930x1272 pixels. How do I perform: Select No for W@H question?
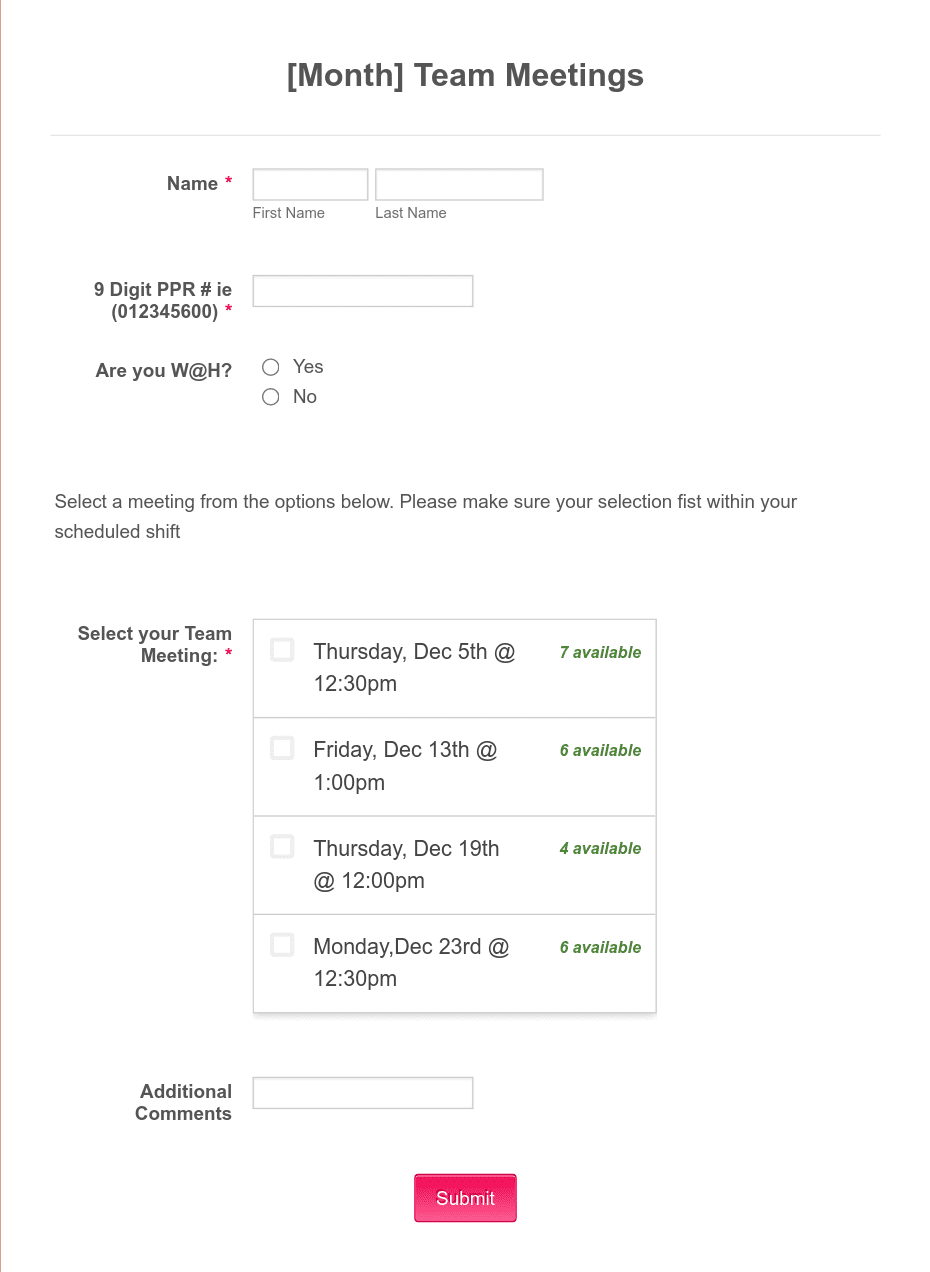270,397
